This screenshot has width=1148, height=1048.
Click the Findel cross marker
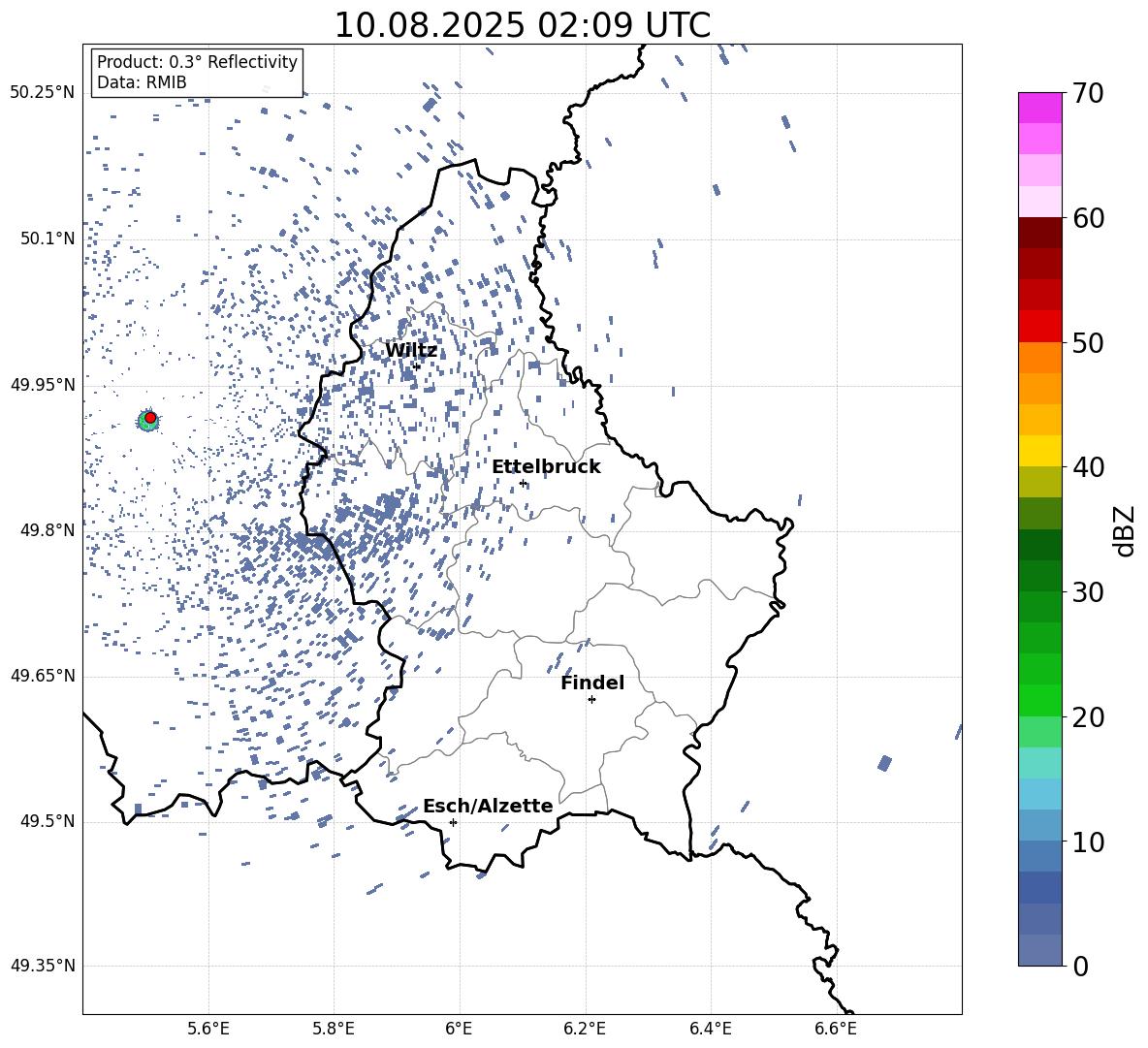[592, 700]
